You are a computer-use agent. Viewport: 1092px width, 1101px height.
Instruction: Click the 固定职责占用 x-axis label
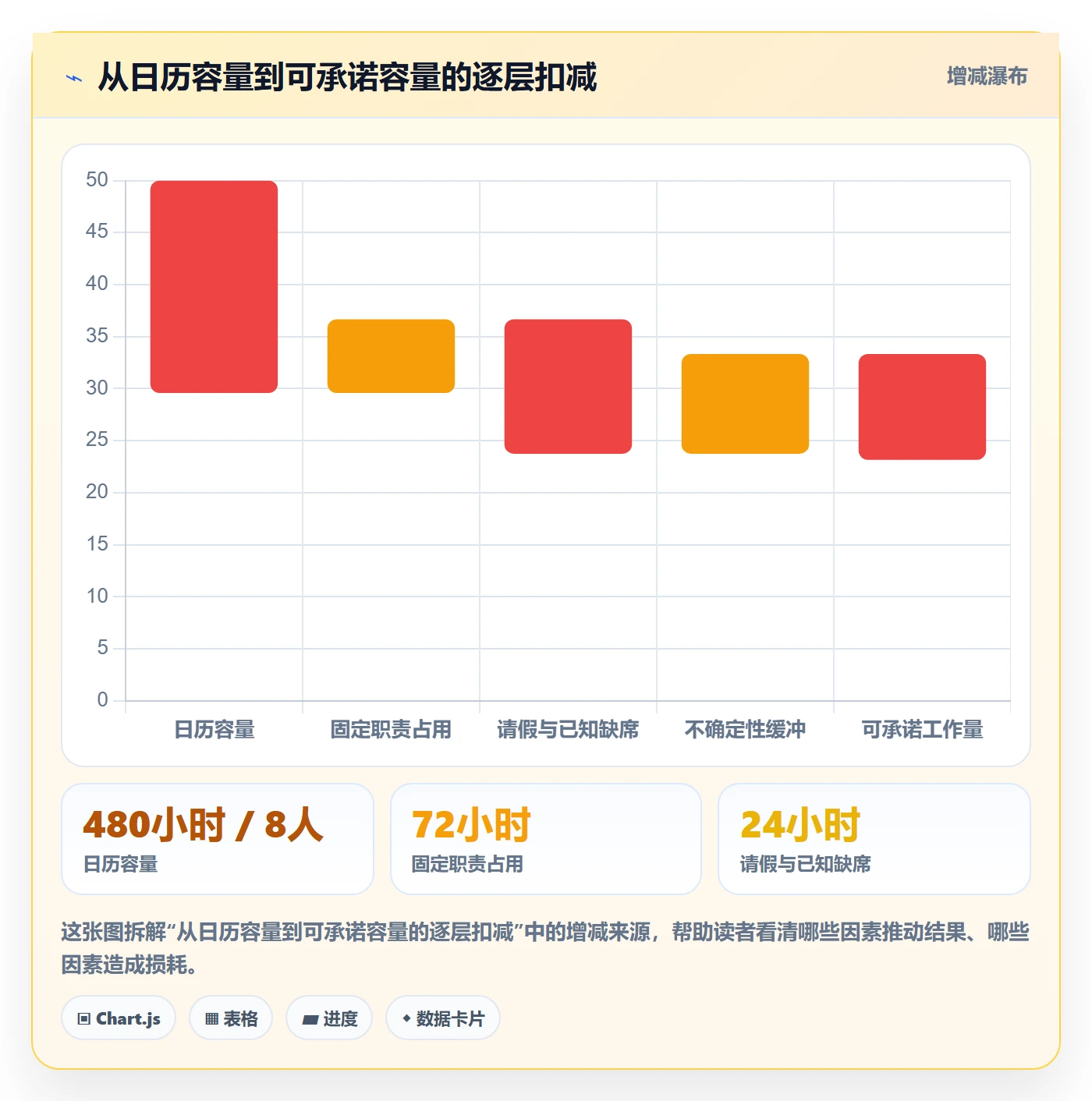[x=391, y=730]
